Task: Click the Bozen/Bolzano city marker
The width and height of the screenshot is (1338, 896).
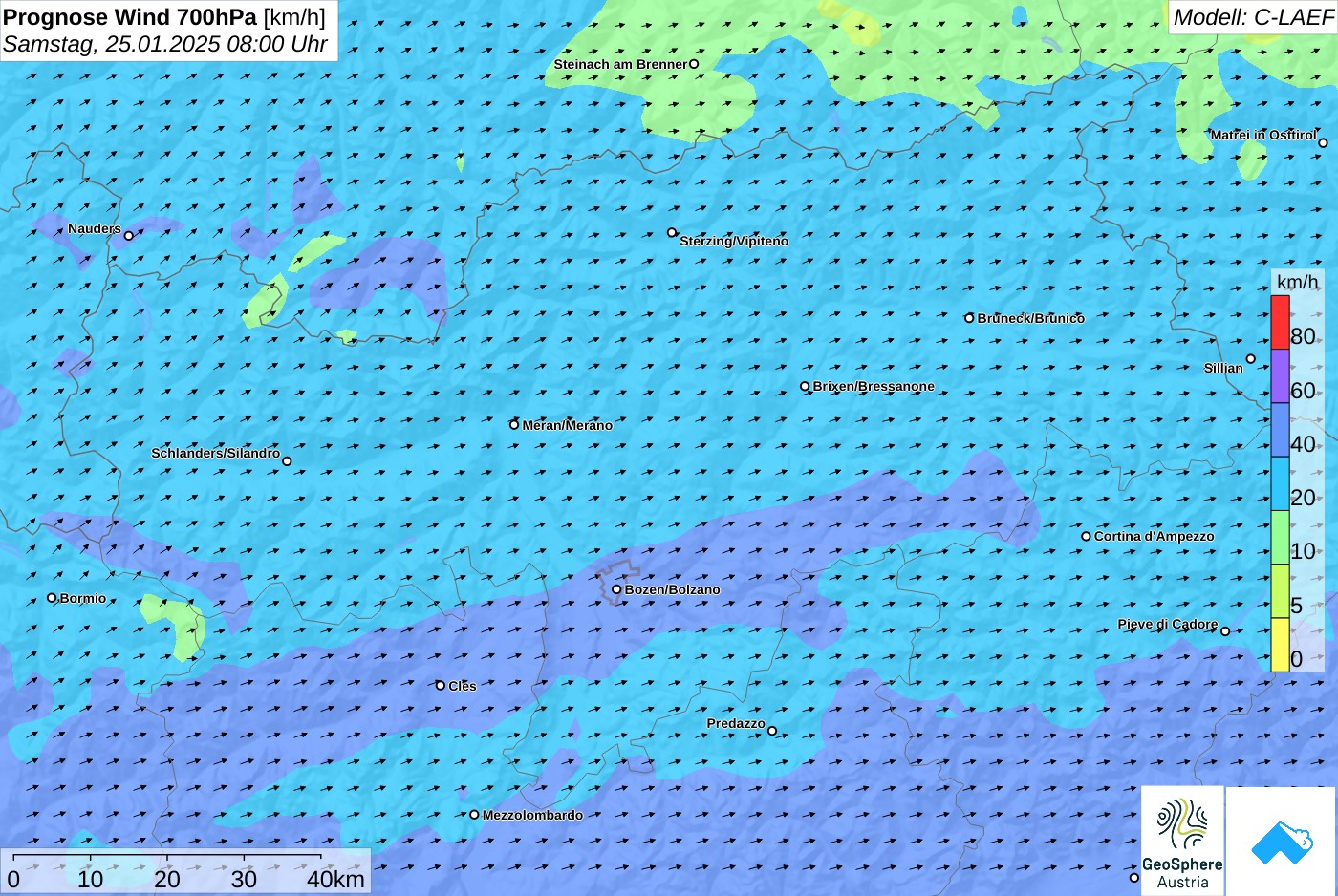Action: coord(616,589)
